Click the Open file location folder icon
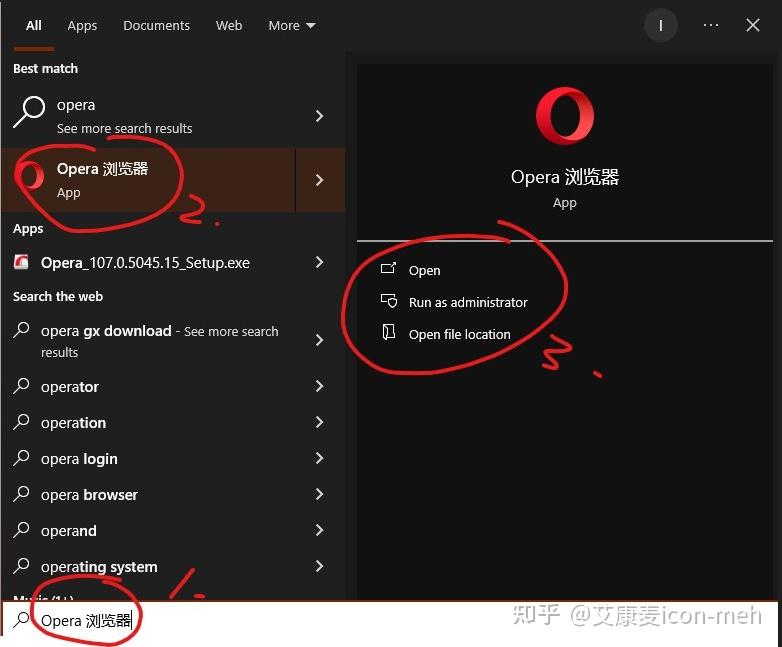782x647 pixels. coord(389,332)
